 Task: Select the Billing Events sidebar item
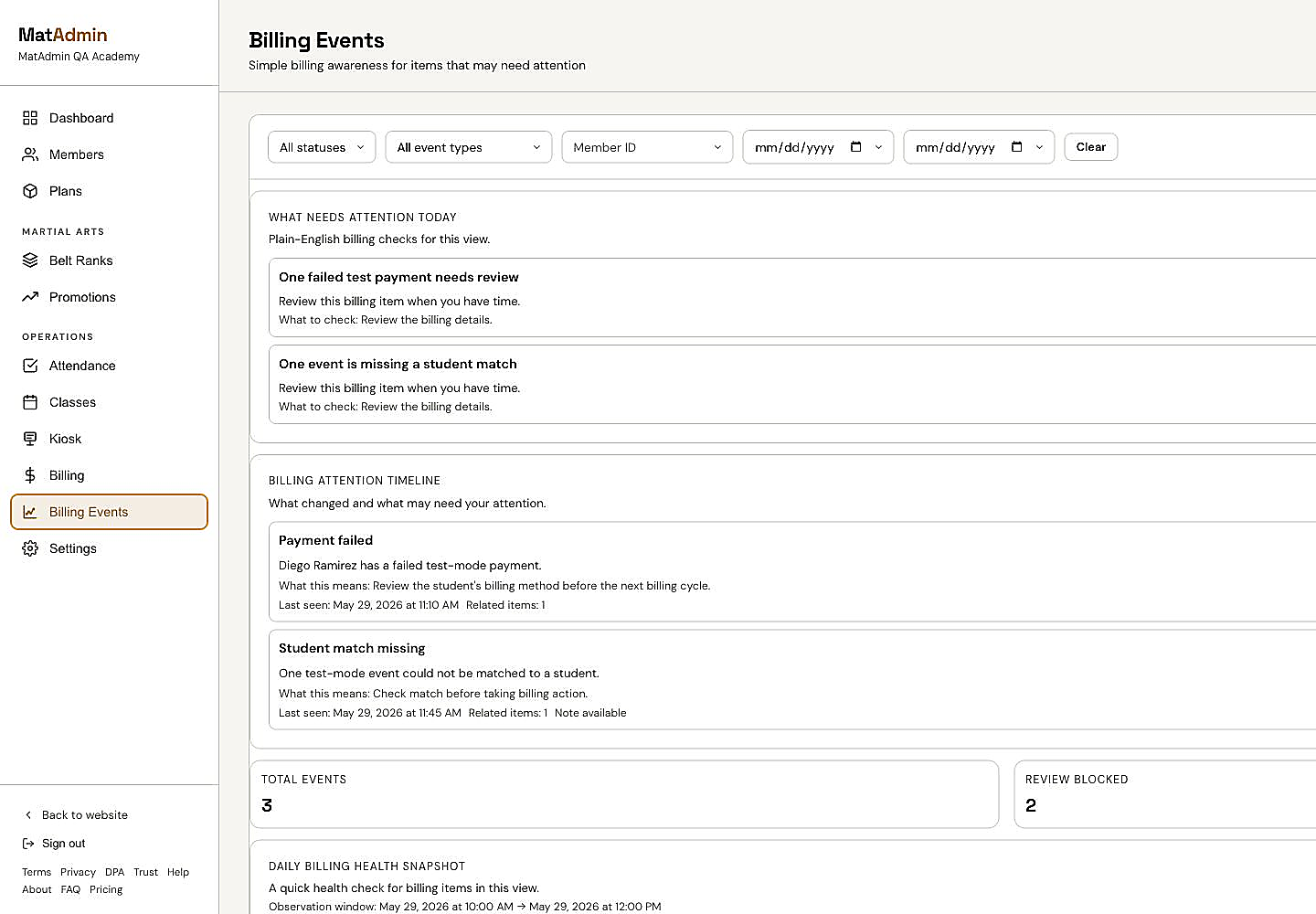click(110, 512)
